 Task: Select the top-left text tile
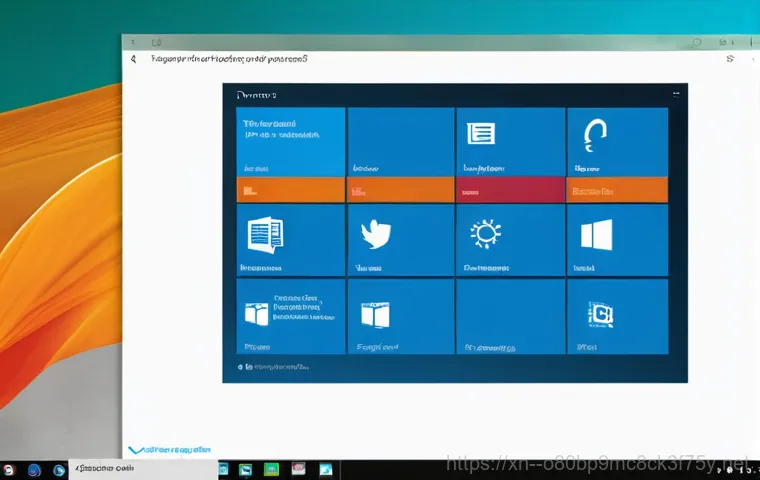click(x=290, y=142)
